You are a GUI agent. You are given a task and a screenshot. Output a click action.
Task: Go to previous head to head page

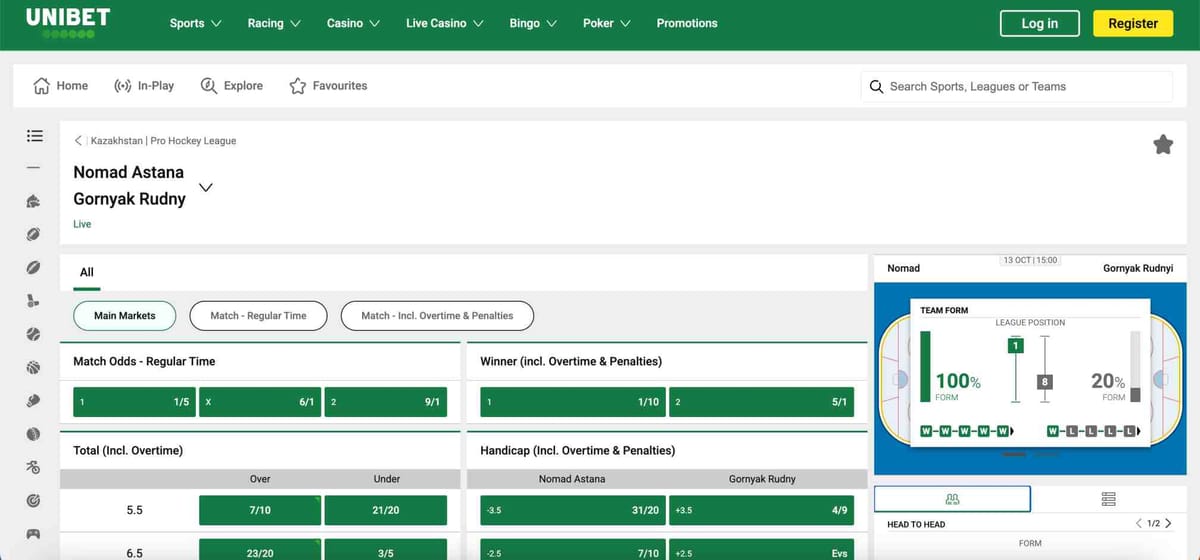1139,523
